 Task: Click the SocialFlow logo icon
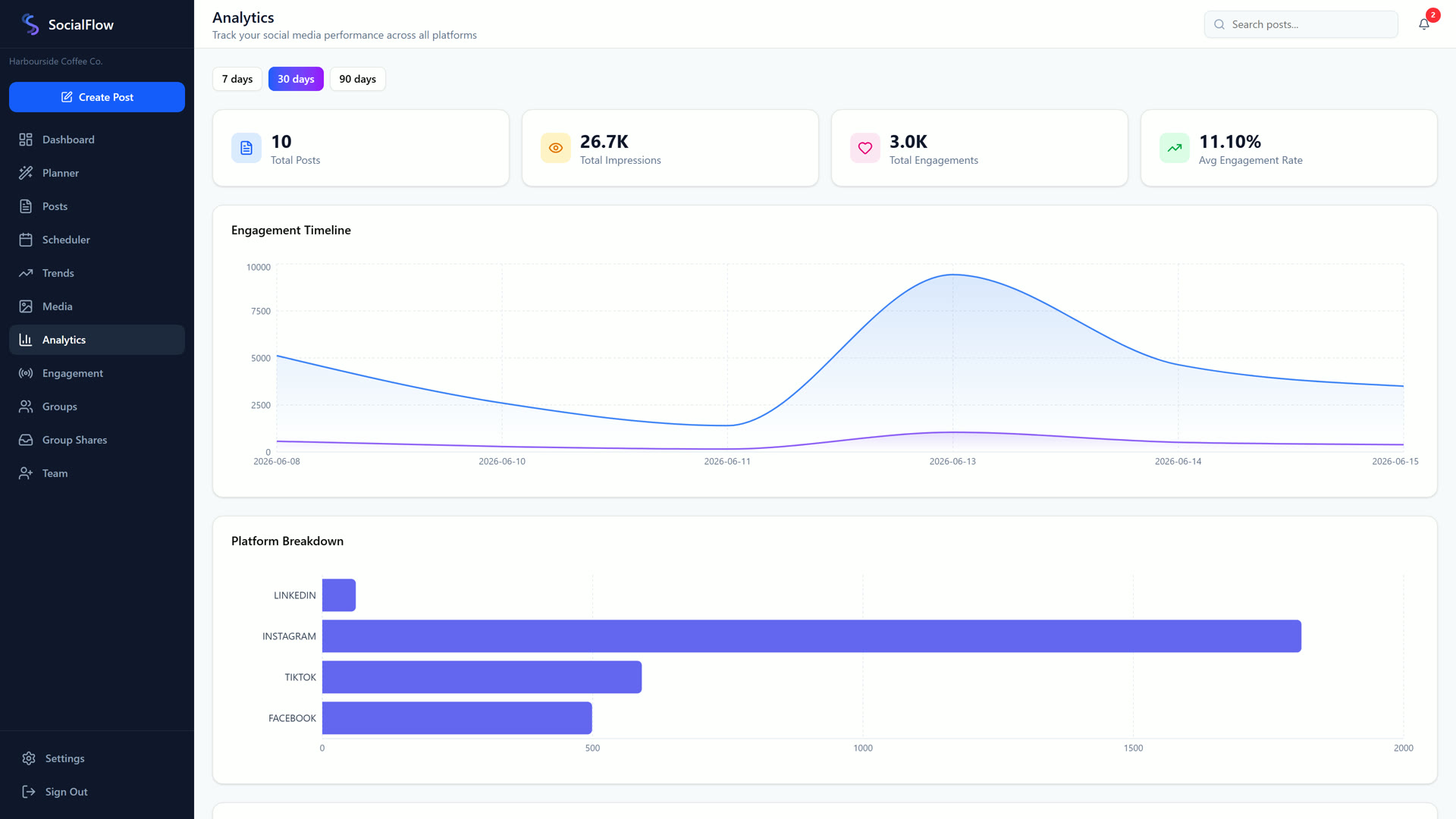[30, 24]
